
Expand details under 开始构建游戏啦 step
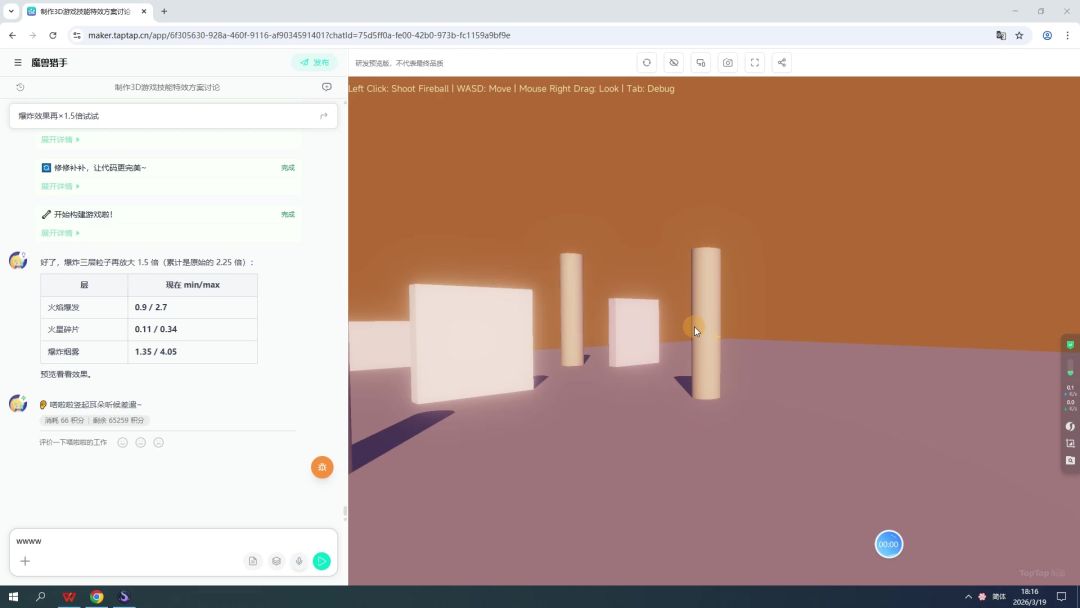click(60, 233)
